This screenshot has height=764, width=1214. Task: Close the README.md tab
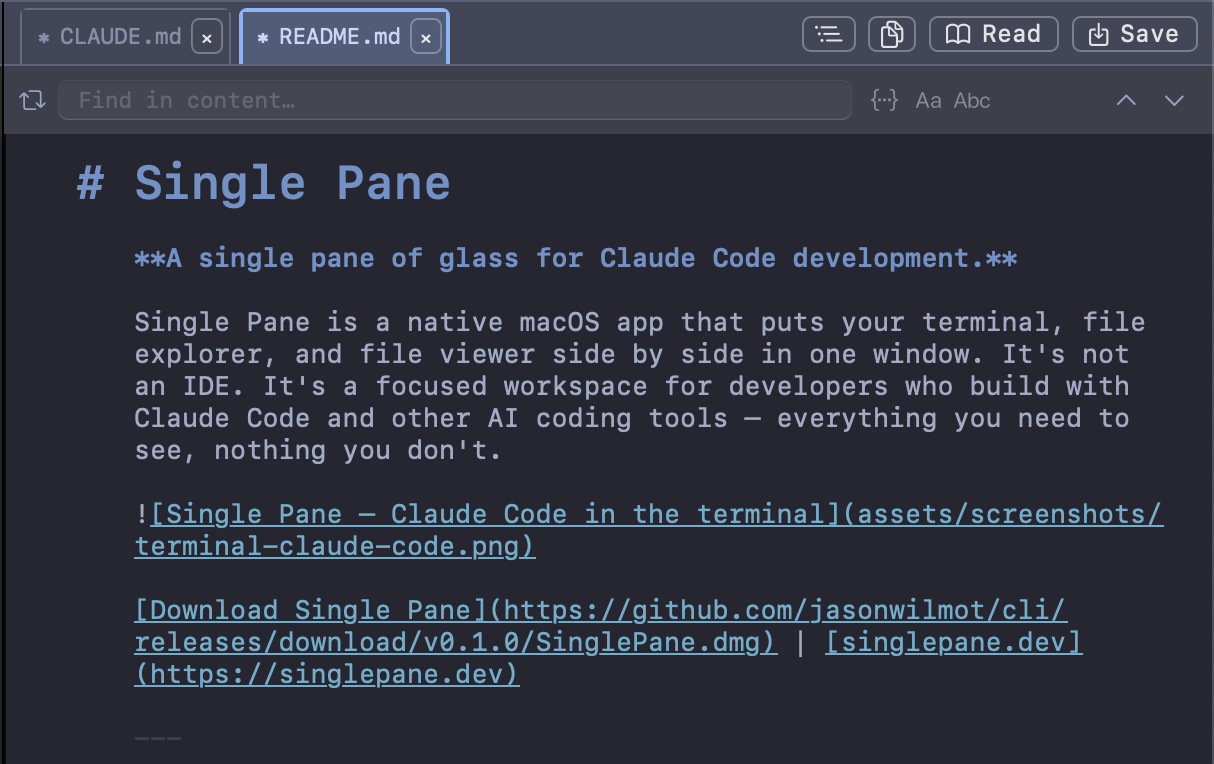click(425, 38)
